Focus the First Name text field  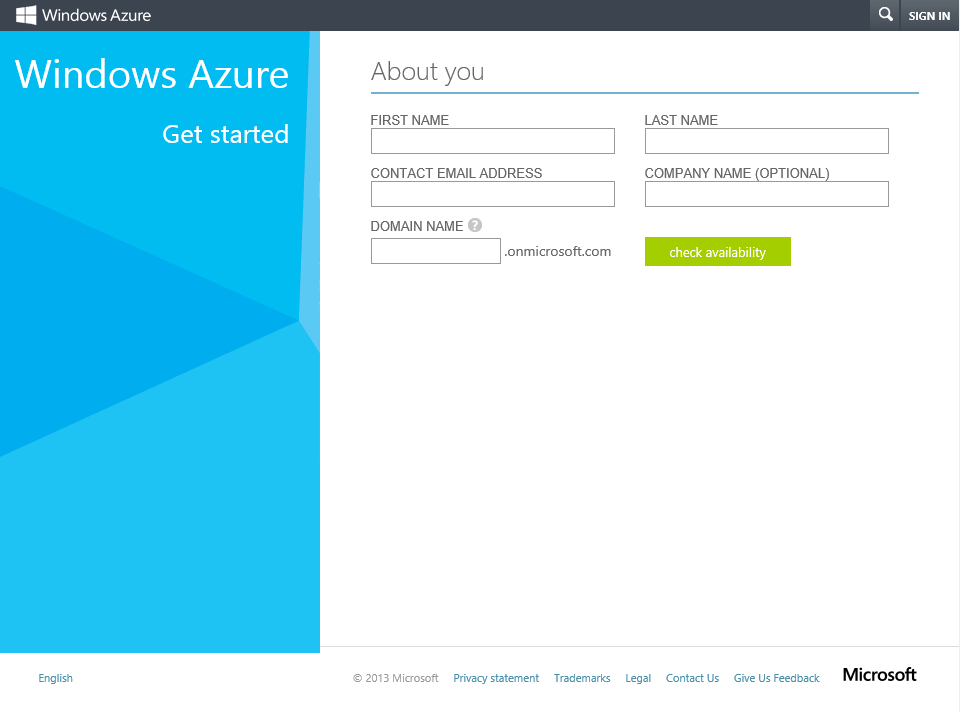coord(492,141)
